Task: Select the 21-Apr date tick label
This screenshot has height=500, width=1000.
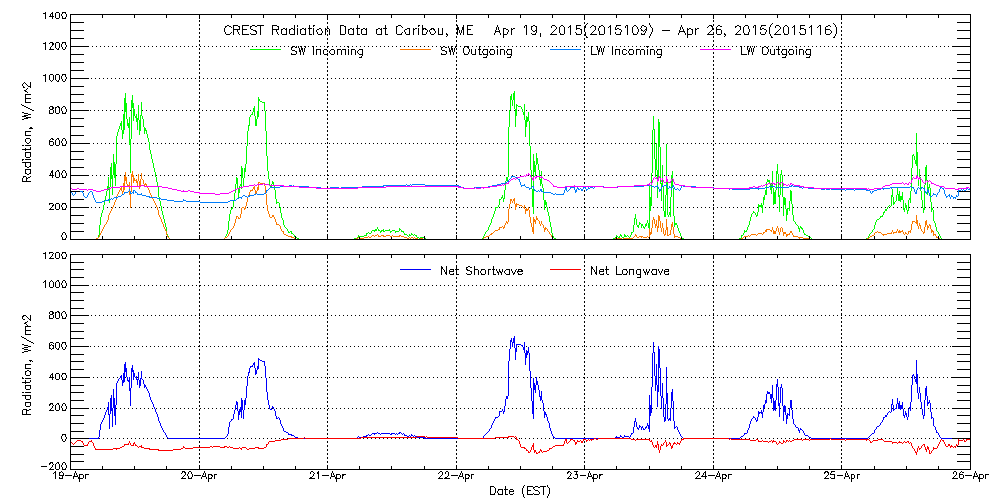Action: point(328,477)
